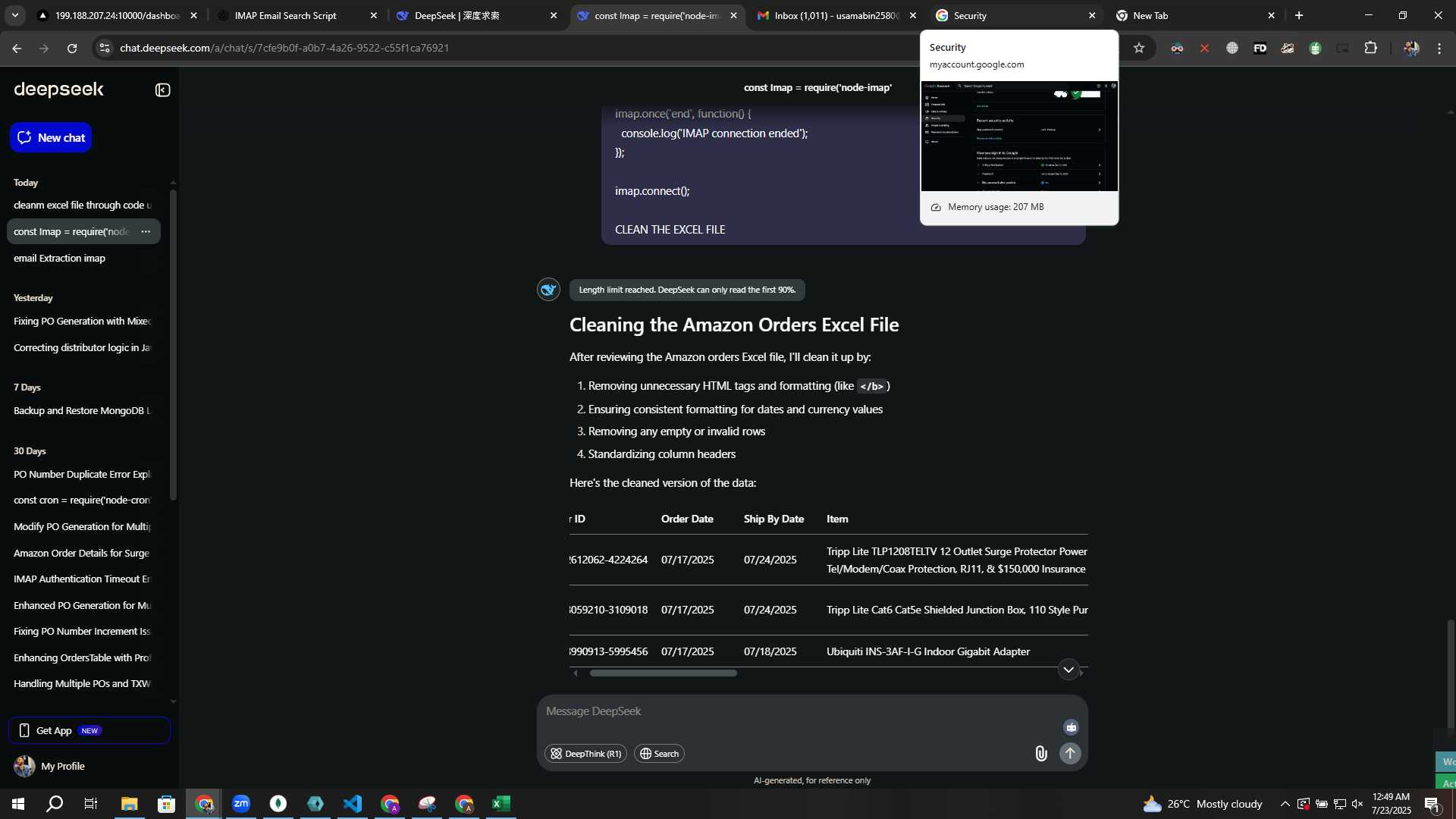1456x819 pixels.
Task: Click the Security tab preview thumbnail
Action: point(1018,136)
